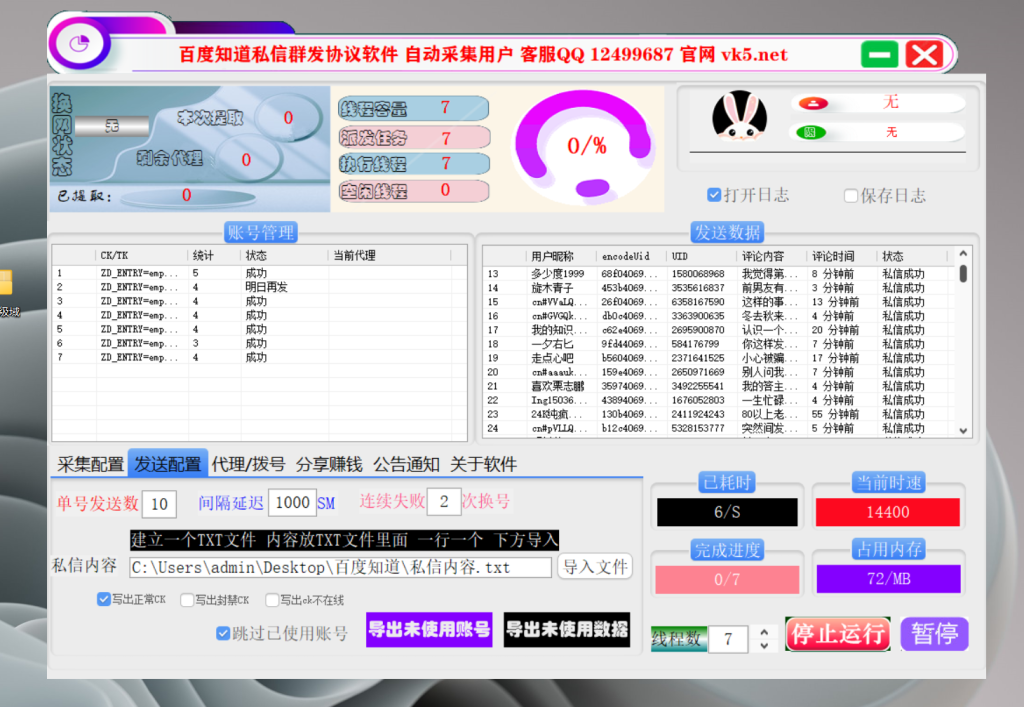This screenshot has height=707, width=1024.
Task: Disable the 打开日志 checkbox
Action: [x=713, y=196]
